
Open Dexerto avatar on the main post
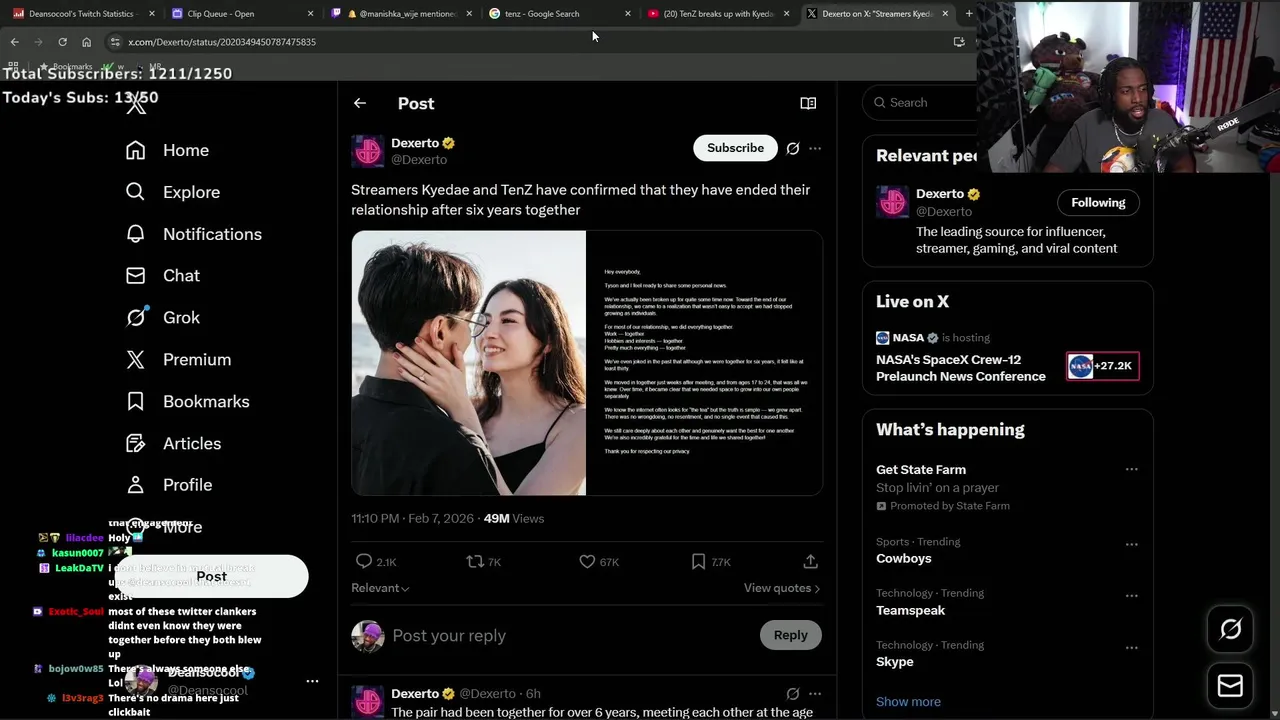click(x=368, y=151)
